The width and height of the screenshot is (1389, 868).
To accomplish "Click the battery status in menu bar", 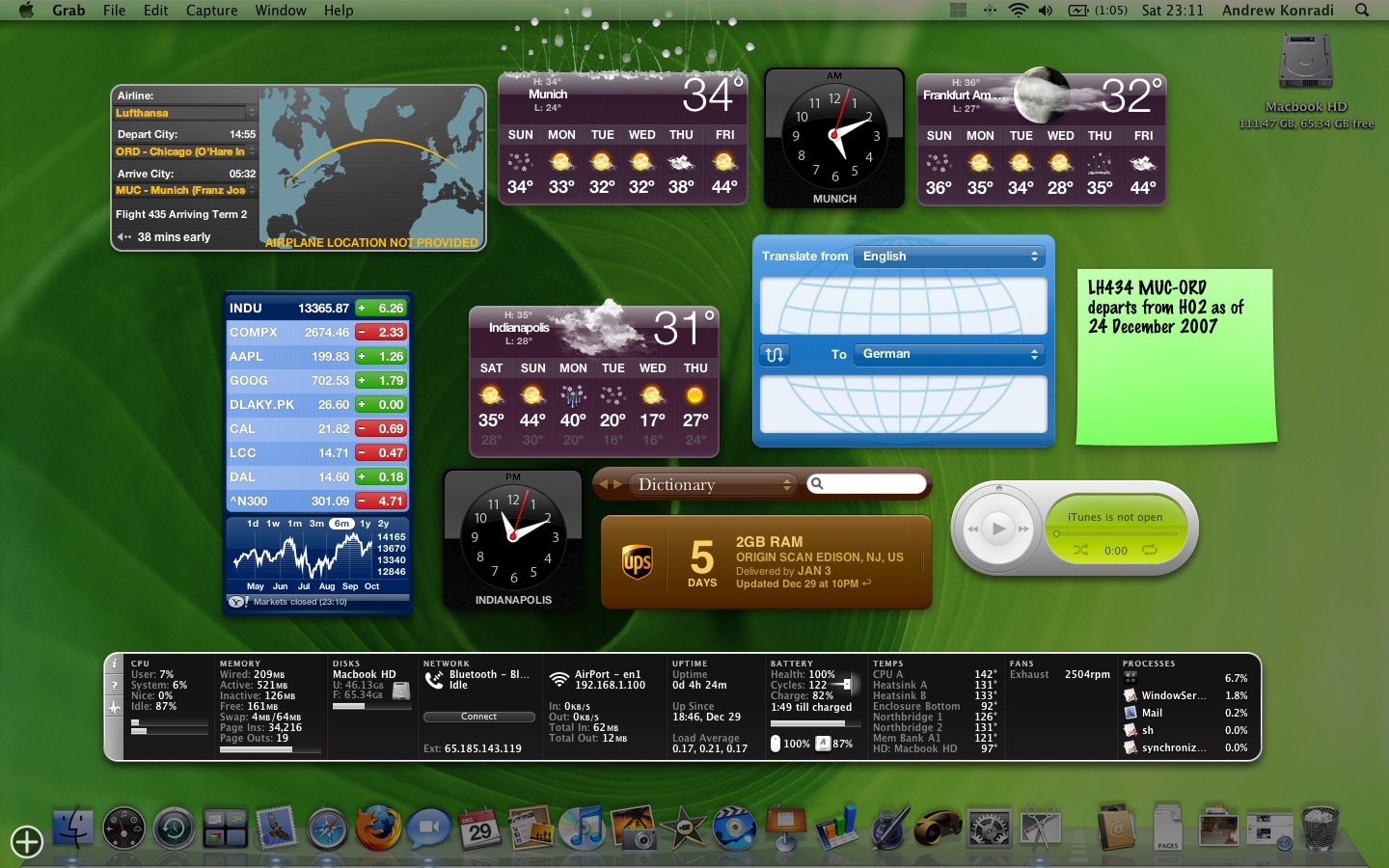I will 1098,10.
